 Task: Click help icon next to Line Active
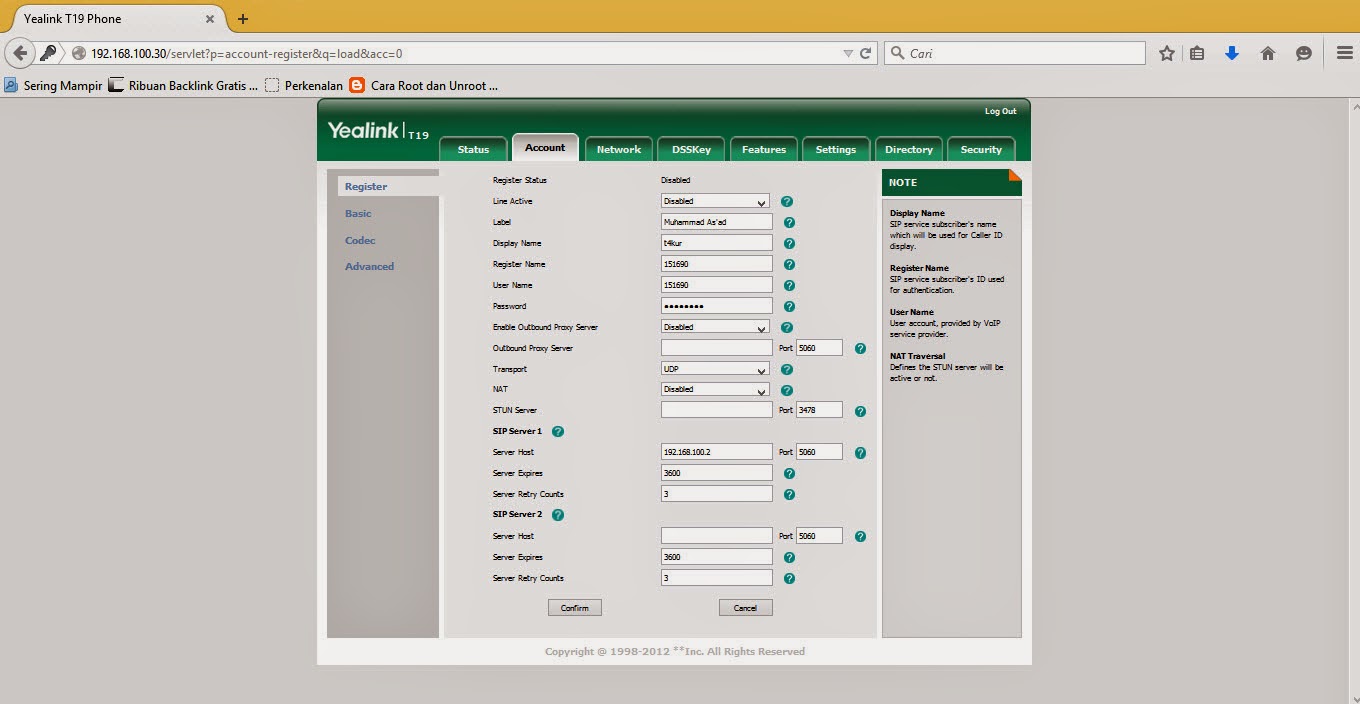[x=787, y=202]
